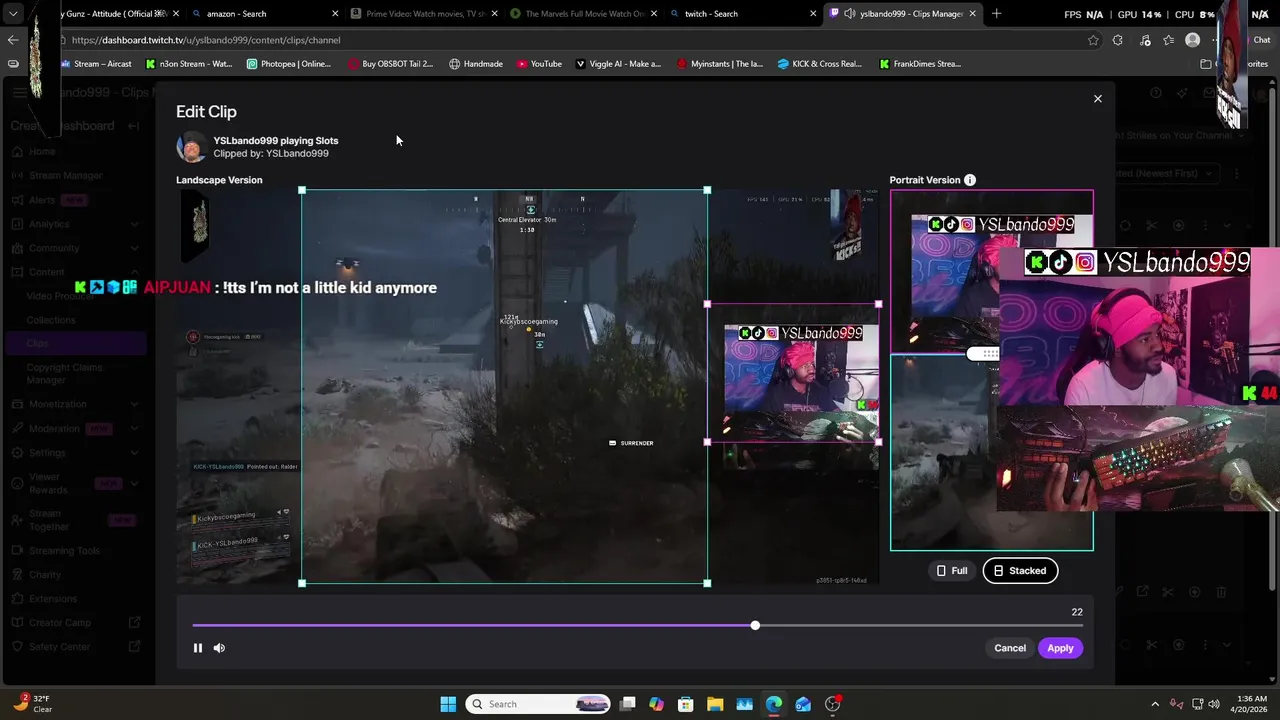The height and width of the screenshot is (720, 1280).
Task: Click the YSLbando999 playing Slots title
Action: pos(276,141)
